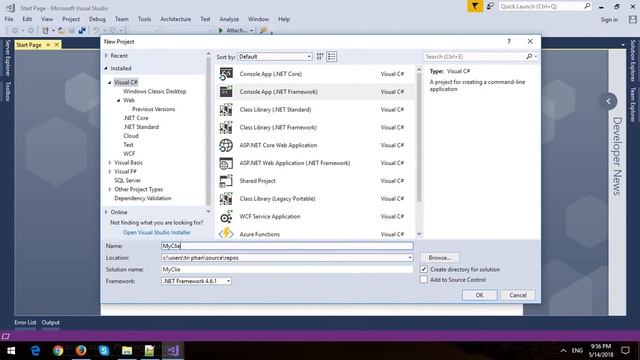Open Visual Studio Installer link
The height and width of the screenshot is (360, 640).
point(157,232)
